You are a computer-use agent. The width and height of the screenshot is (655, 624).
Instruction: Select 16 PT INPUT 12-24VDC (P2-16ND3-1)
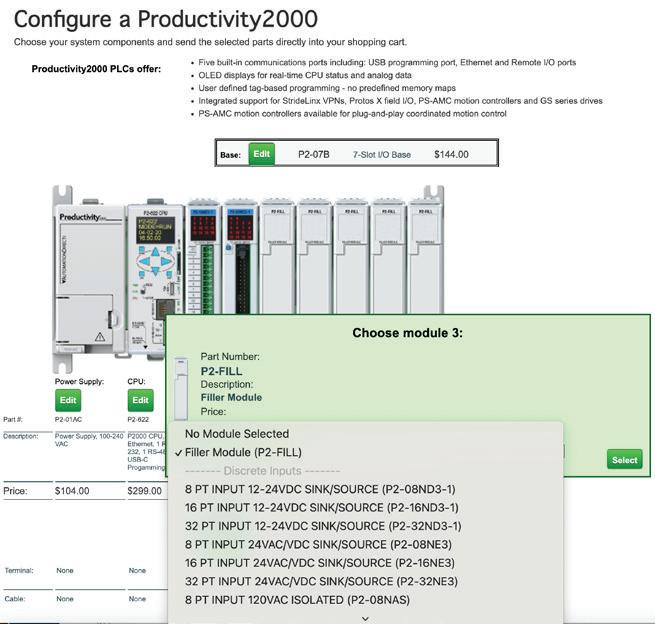[365, 507]
